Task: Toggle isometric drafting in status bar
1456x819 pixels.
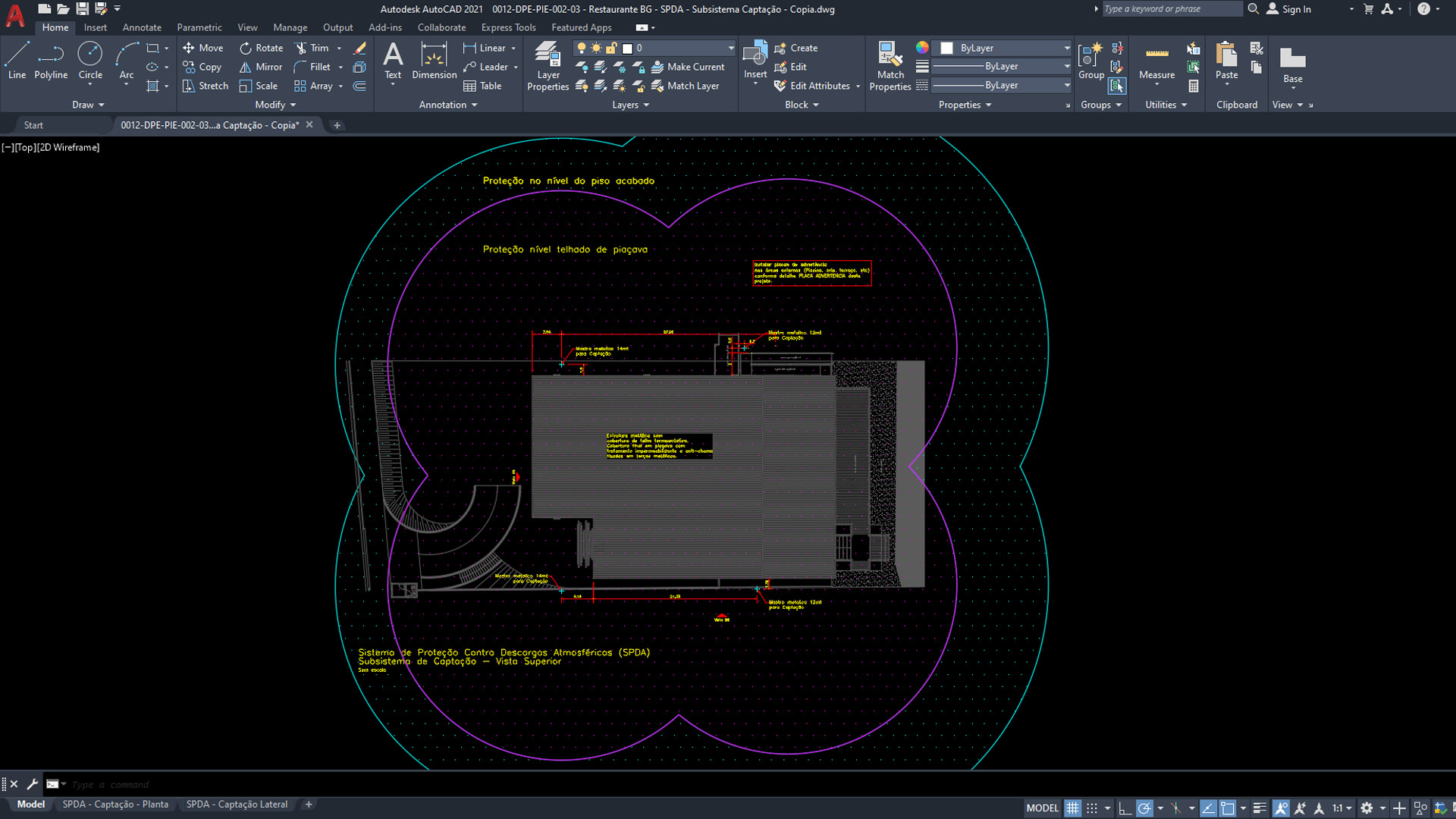Action: 1175,808
